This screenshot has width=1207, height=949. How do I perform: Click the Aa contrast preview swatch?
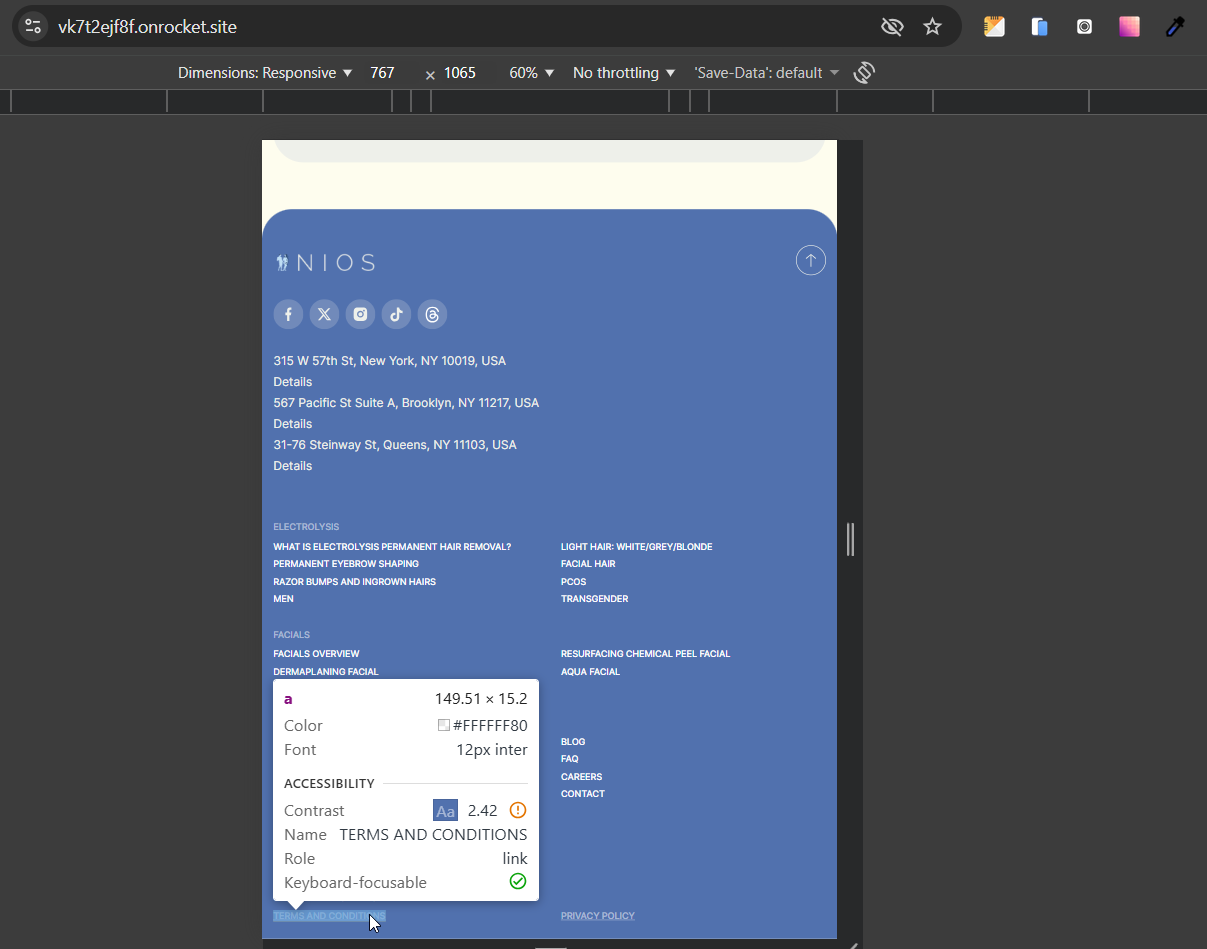pyautogui.click(x=445, y=811)
